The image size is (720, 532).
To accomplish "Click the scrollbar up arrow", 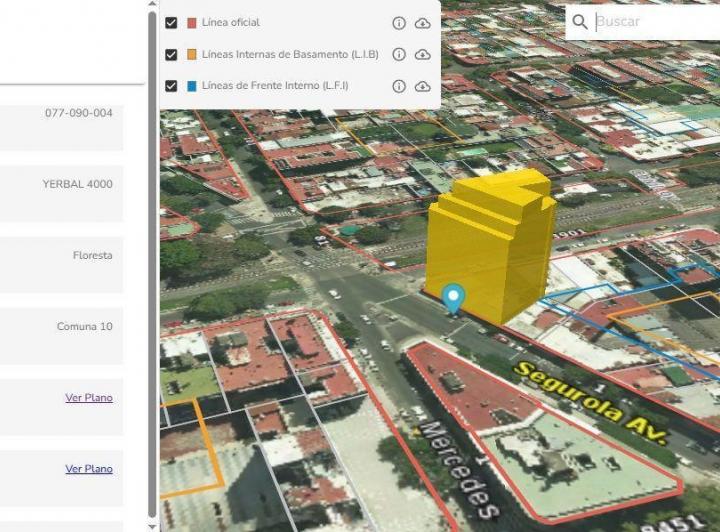I will [x=152, y=4].
